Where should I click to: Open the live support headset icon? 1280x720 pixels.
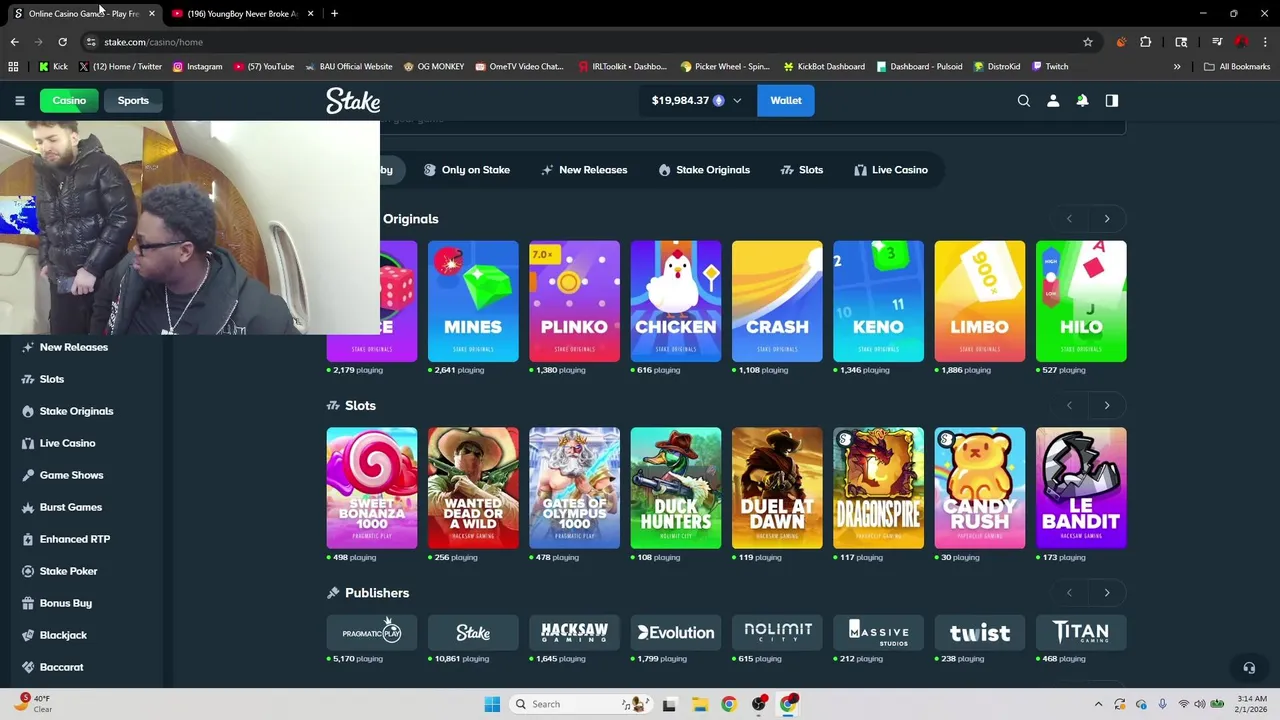click(1249, 668)
